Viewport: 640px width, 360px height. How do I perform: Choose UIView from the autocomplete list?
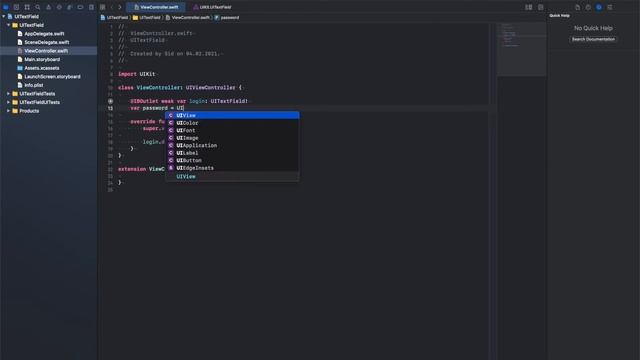pyautogui.click(x=232, y=116)
